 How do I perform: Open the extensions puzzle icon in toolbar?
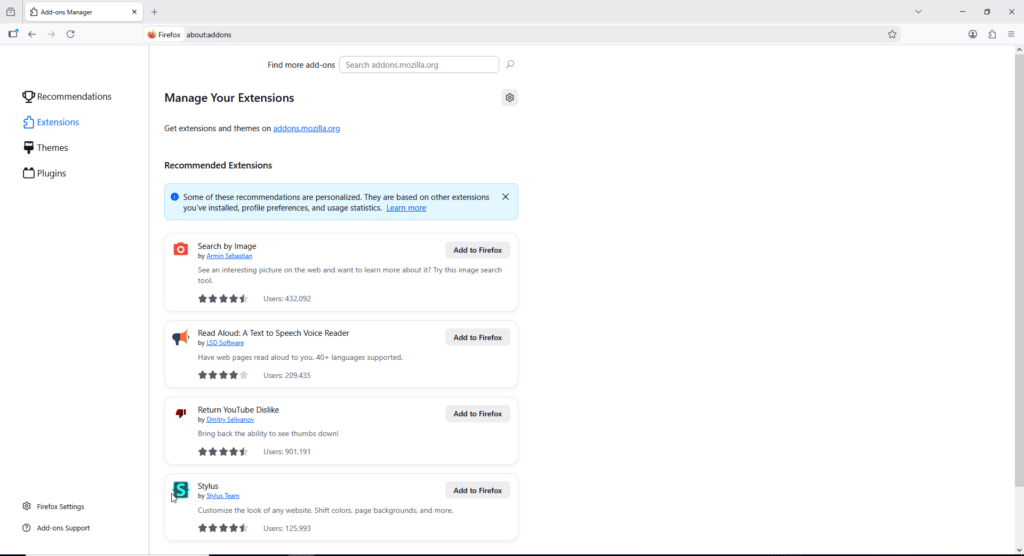pyautogui.click(x=992, y=34)
